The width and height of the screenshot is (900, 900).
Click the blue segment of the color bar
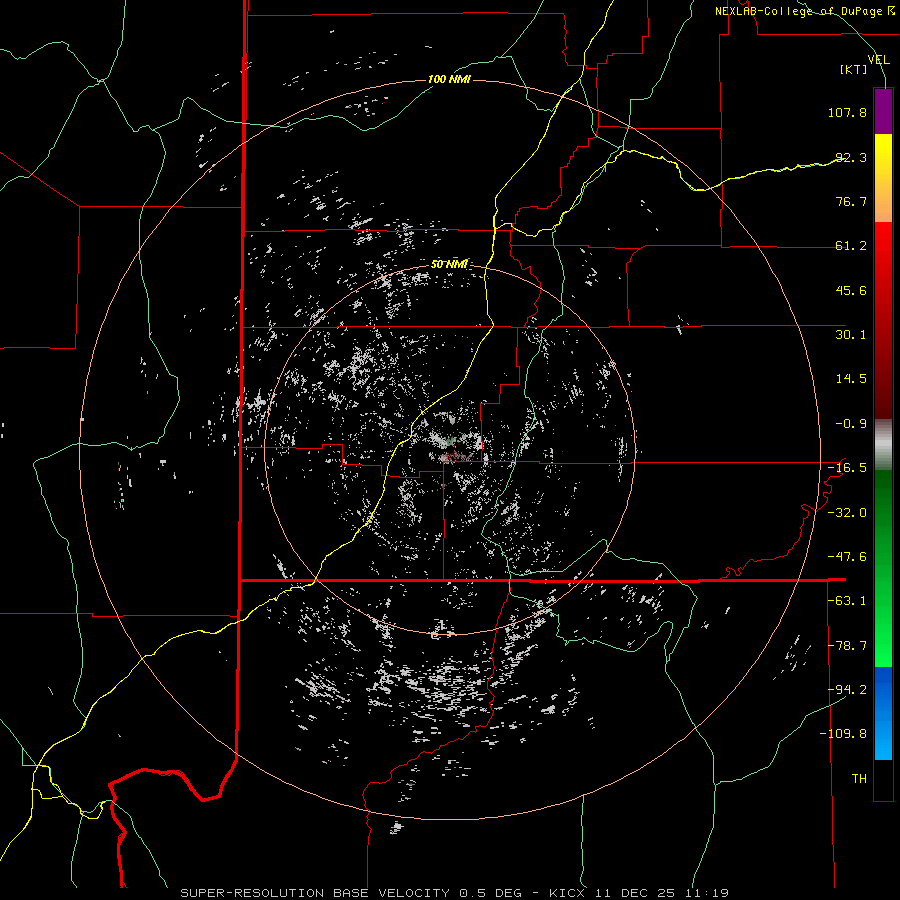(883, 713)
